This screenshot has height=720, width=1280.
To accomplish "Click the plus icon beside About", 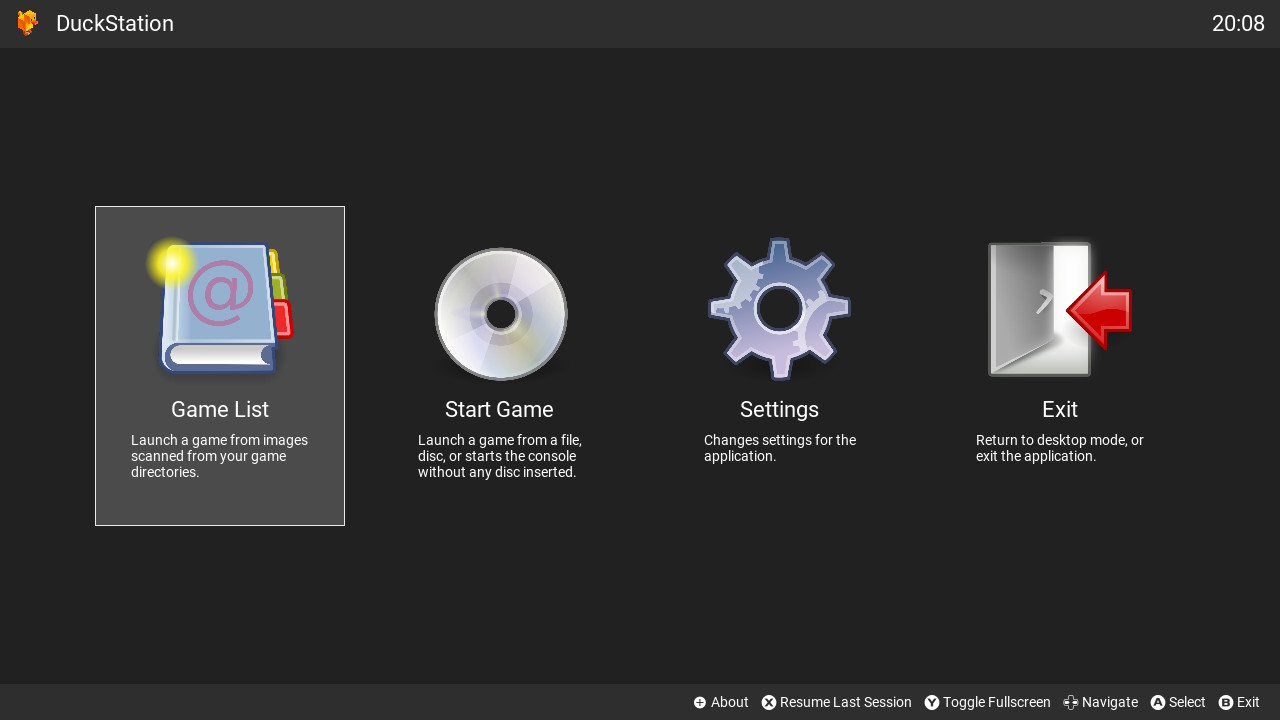I will click(700, 702).
